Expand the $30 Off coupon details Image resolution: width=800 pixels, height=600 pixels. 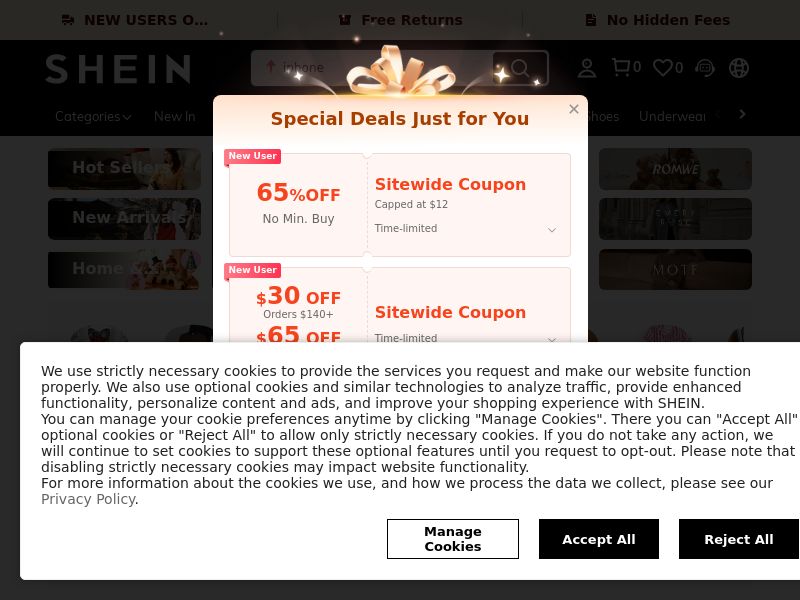(551, 339)
